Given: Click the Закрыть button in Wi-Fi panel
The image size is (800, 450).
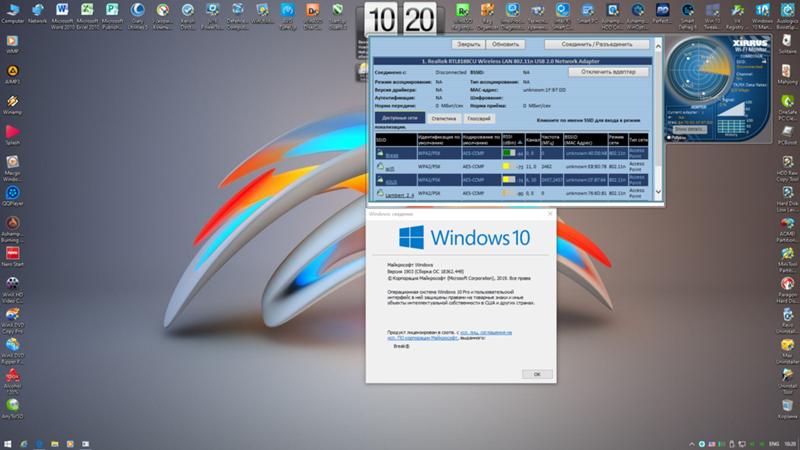Looking at the screenshot, I should click(x=468, y=44).
